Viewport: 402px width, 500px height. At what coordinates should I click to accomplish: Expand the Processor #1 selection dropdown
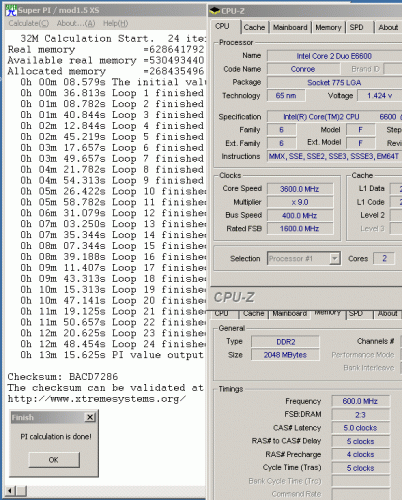(x=334, y=258)
